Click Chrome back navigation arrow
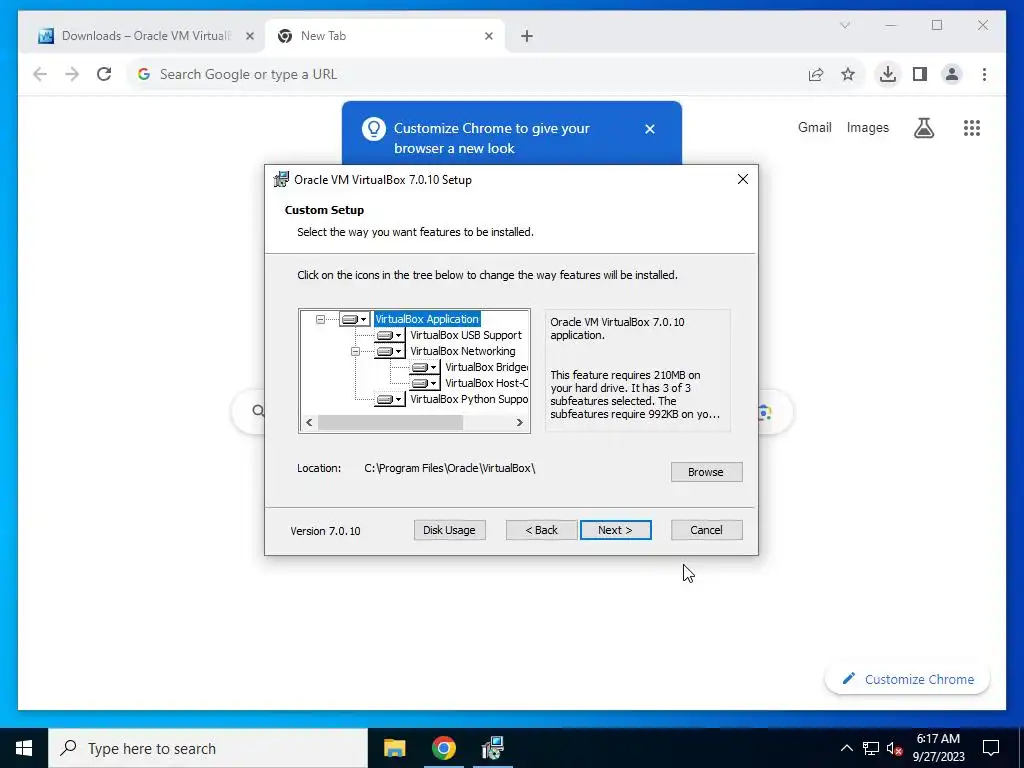 (40, 74)
